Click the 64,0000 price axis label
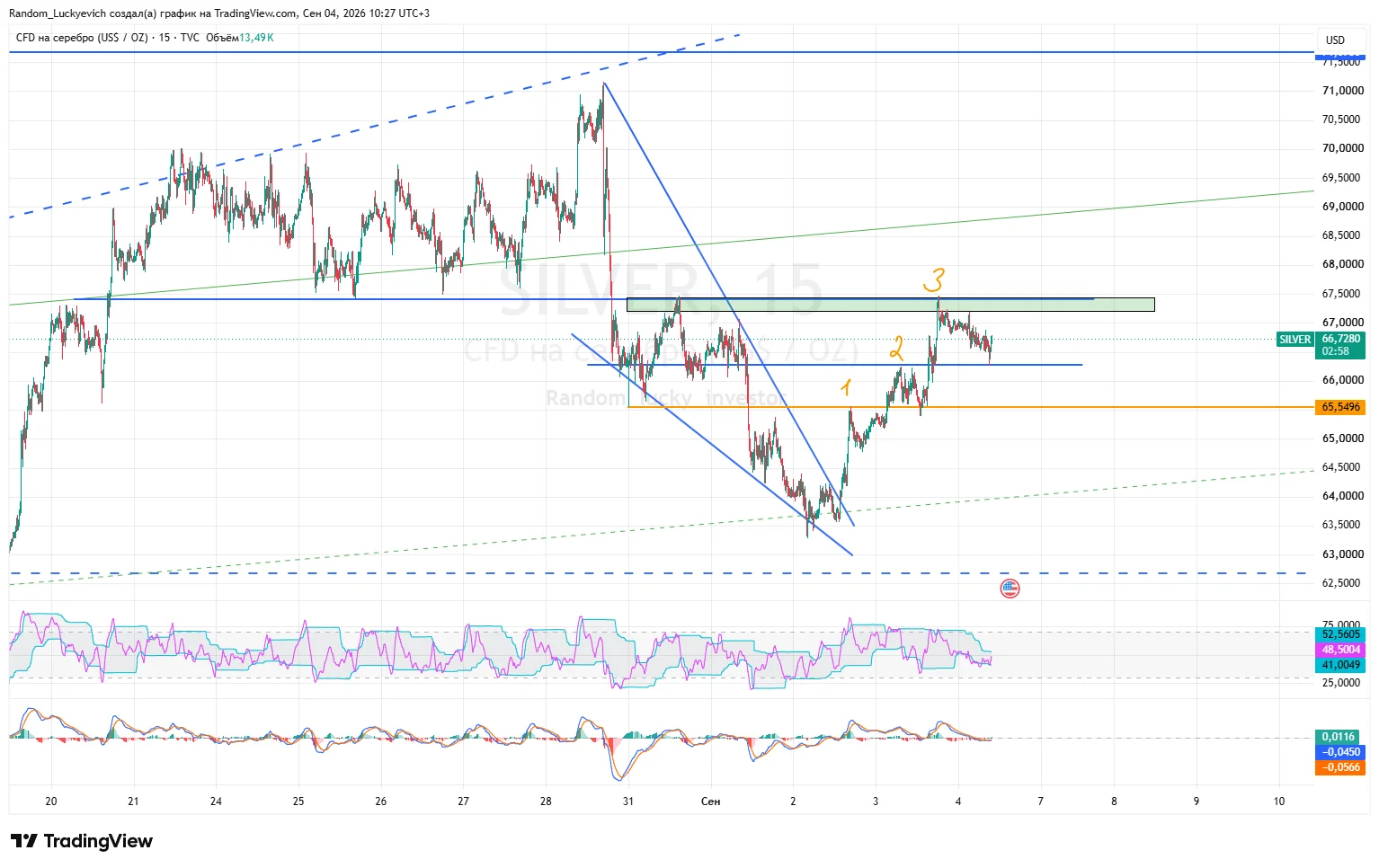Viewport: 1379px width, 868px height. click(1342, 496)
